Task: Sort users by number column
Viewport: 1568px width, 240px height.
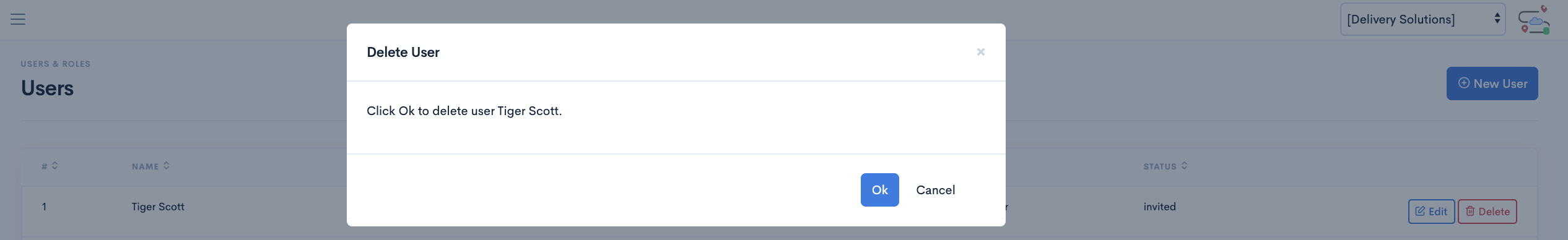Action: 50,166
